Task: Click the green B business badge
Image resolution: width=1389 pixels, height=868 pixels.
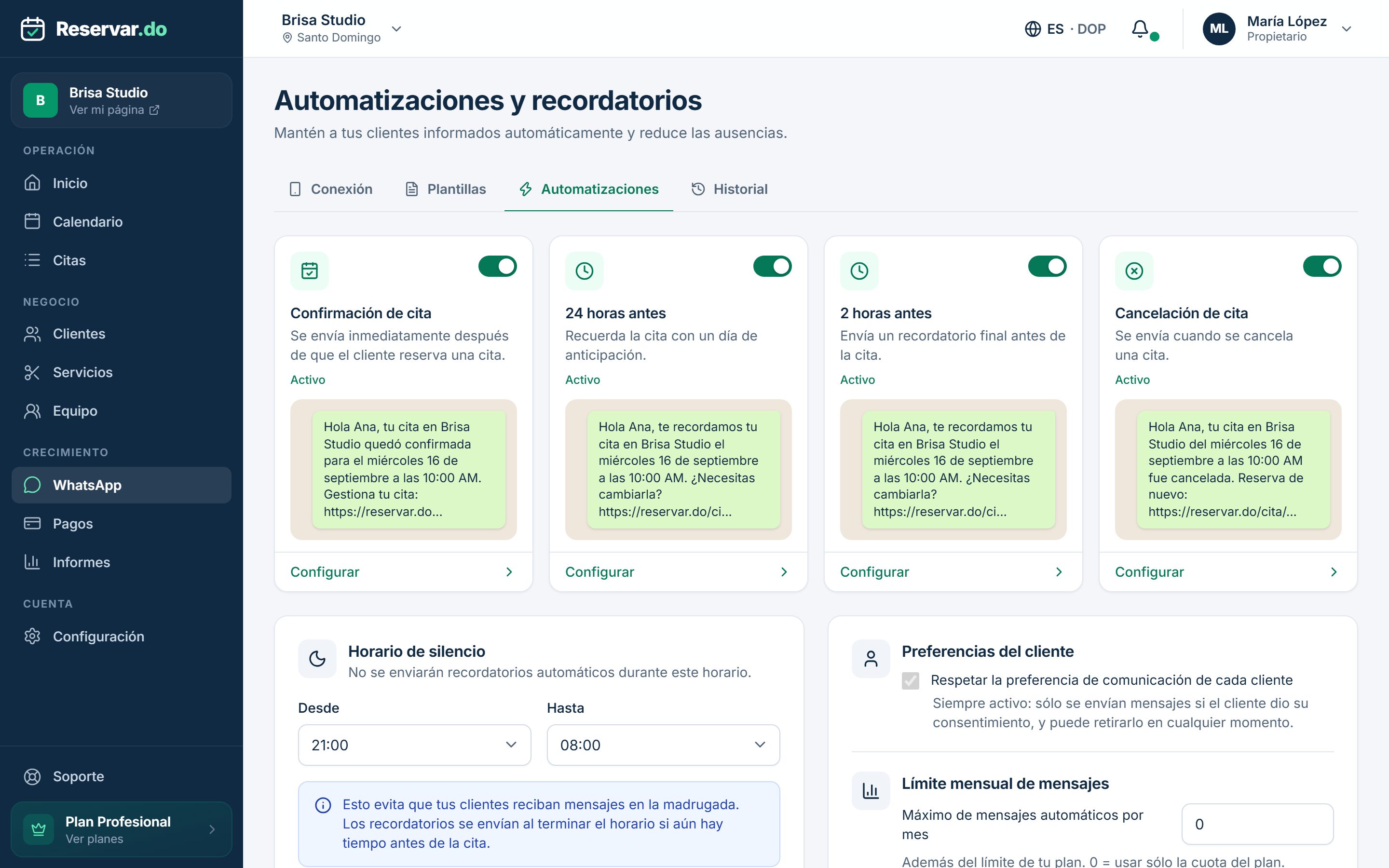Action: (x=40, y=100)
